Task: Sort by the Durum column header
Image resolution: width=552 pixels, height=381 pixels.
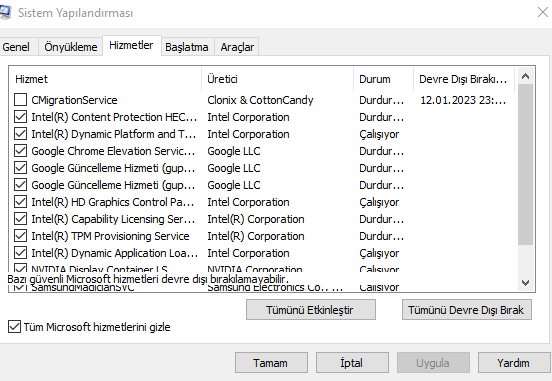Action: (384, 79)
